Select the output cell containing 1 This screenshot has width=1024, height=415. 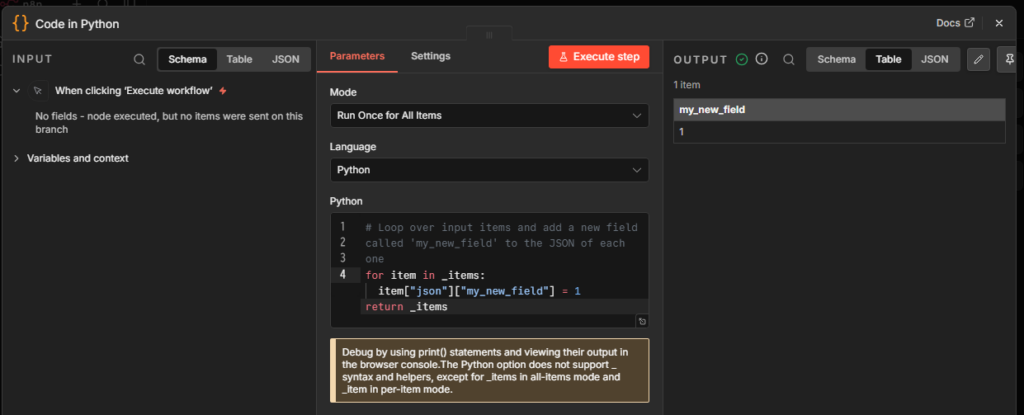click(839, 132)
